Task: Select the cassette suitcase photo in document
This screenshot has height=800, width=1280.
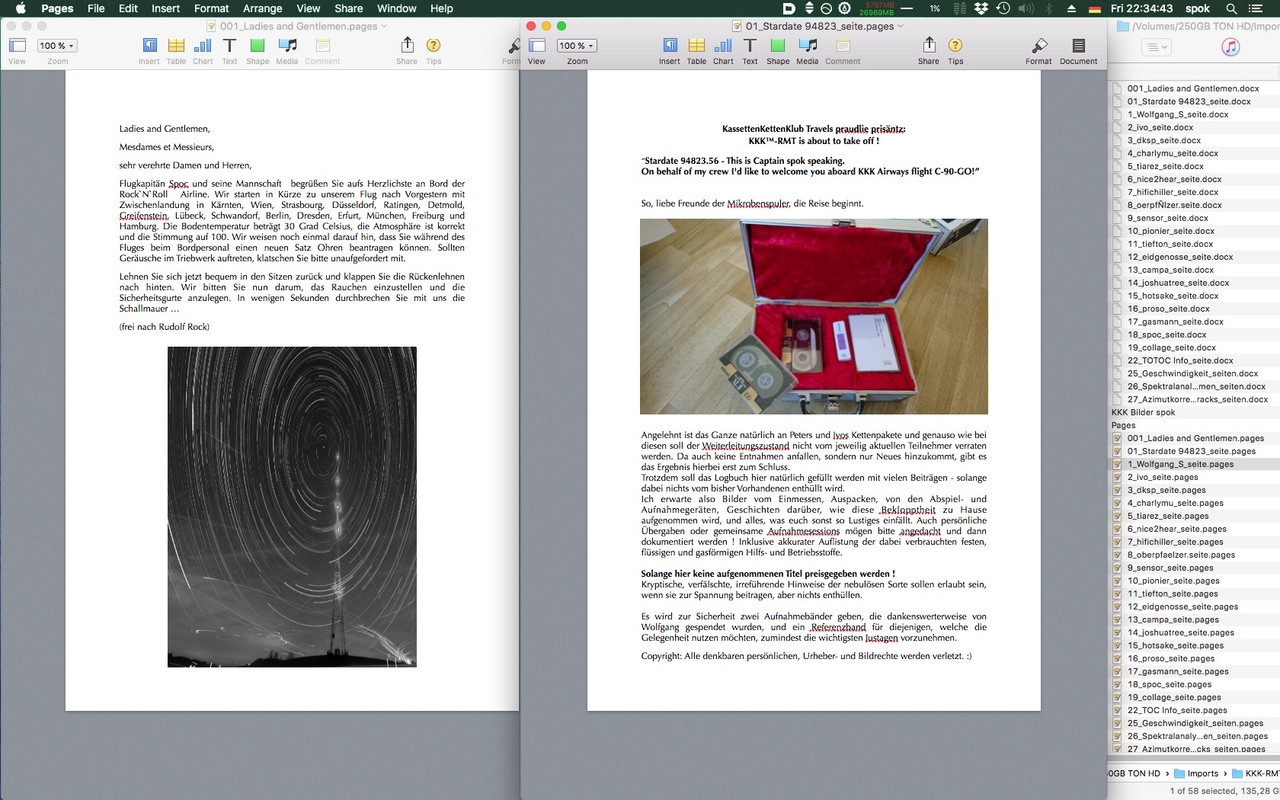Action: (814, 316)
